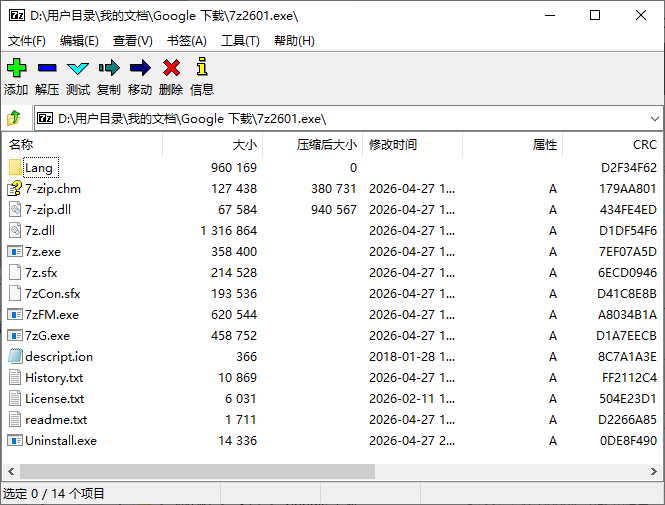Click the date 2018-01-28 cell
The image size is (665, 505).
click(412, 357)
